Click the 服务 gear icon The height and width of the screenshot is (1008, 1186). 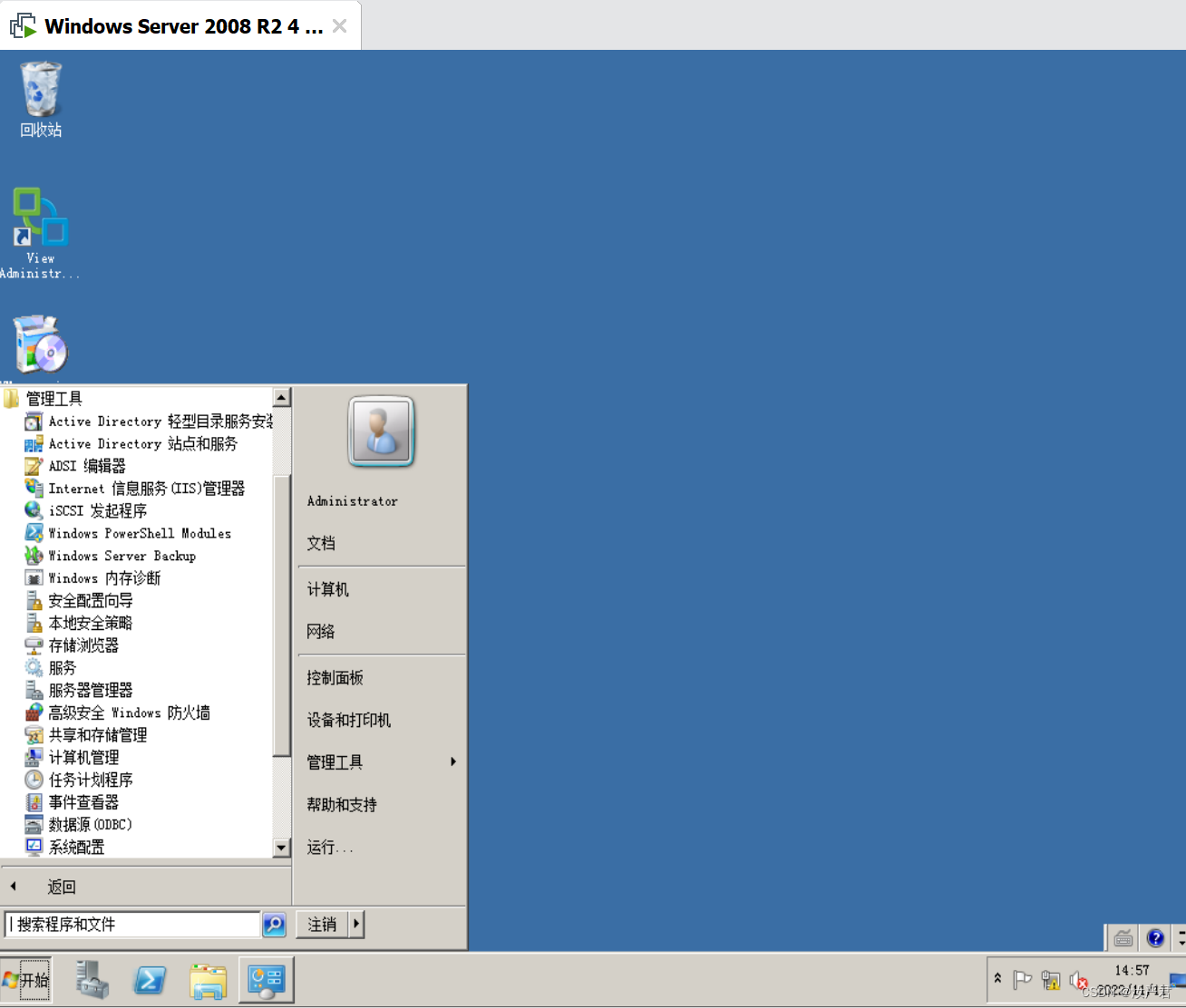[x=34, y=668]
